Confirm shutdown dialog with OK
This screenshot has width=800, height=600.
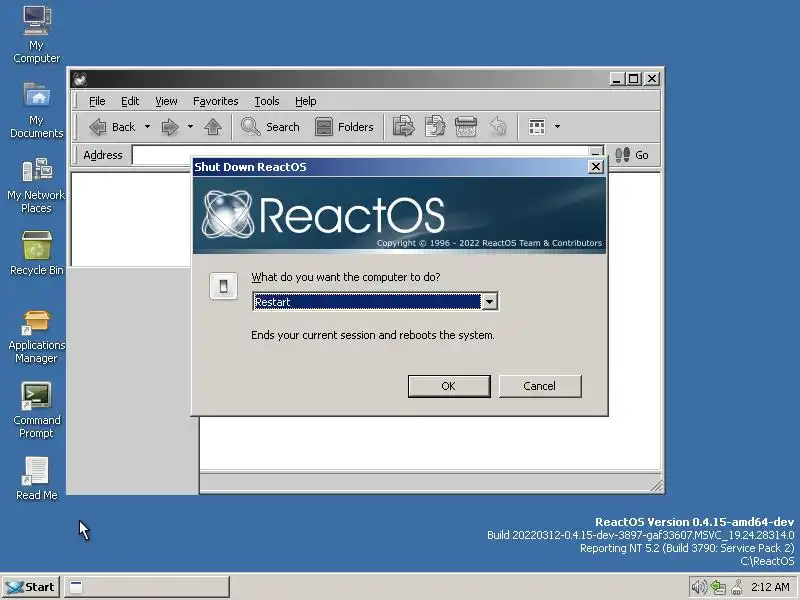(x=449, y=386)
